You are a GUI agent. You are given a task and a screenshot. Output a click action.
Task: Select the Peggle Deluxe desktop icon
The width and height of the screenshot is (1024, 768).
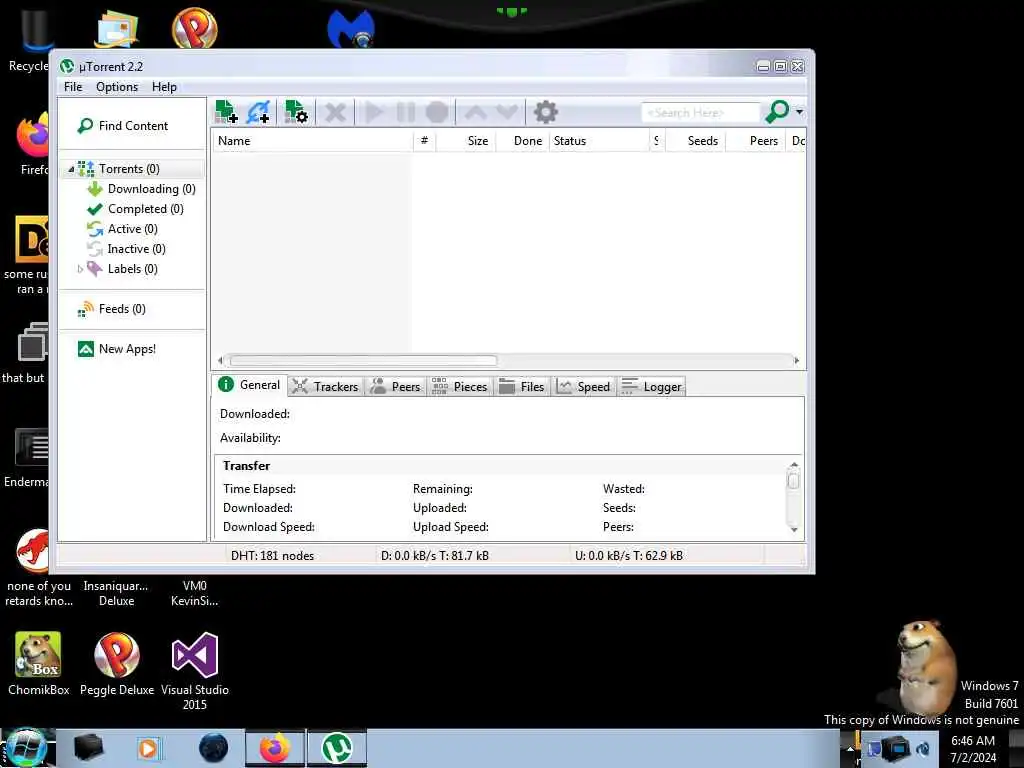pos(117,664)
